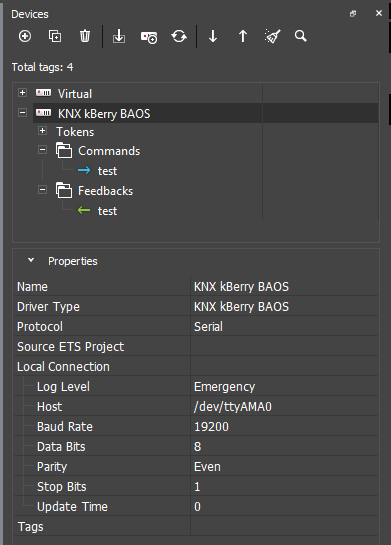The image size is (391, 545).
Task: Click the Tags property value cell
Action: click(x=284, y=527)
